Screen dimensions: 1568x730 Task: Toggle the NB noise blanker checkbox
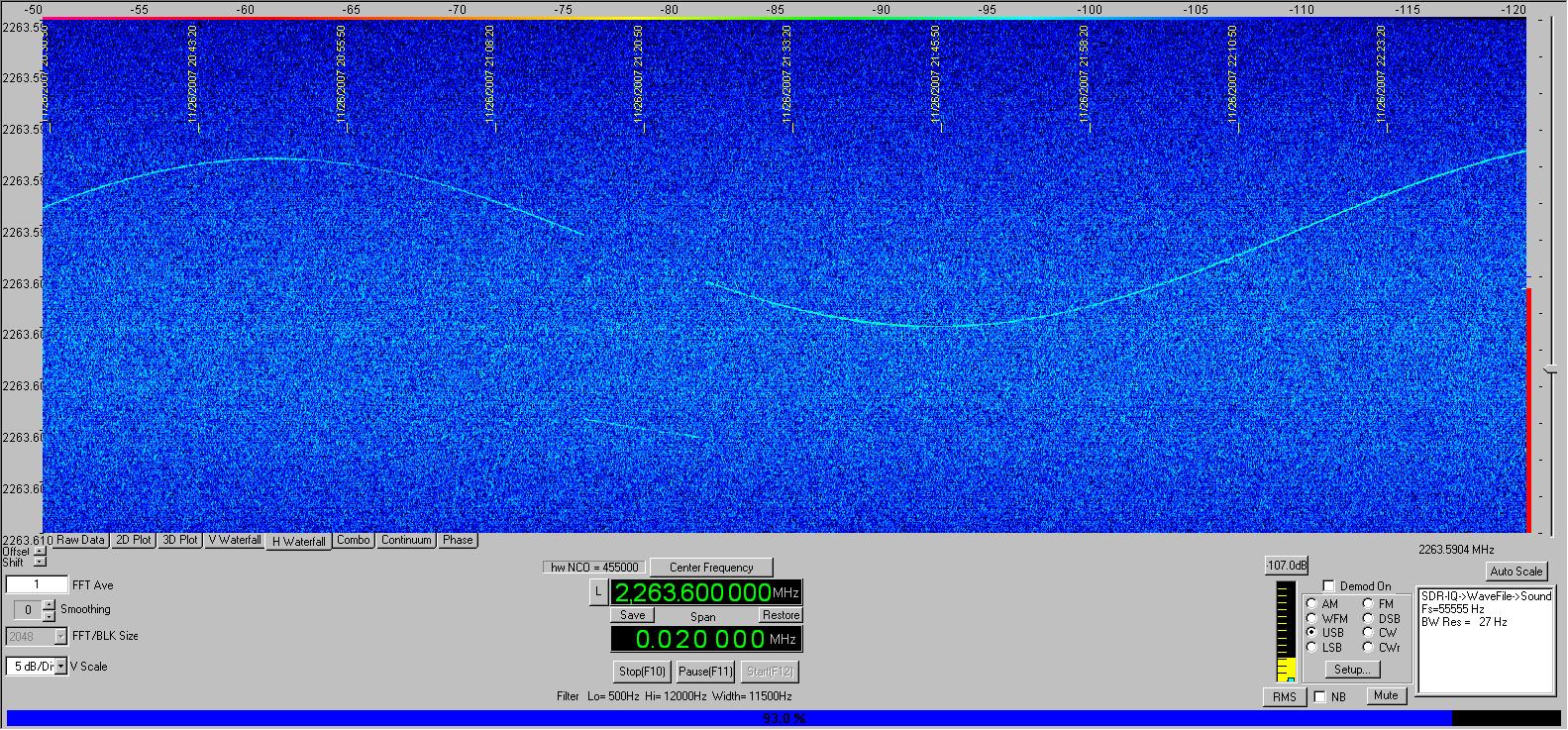1319,697
